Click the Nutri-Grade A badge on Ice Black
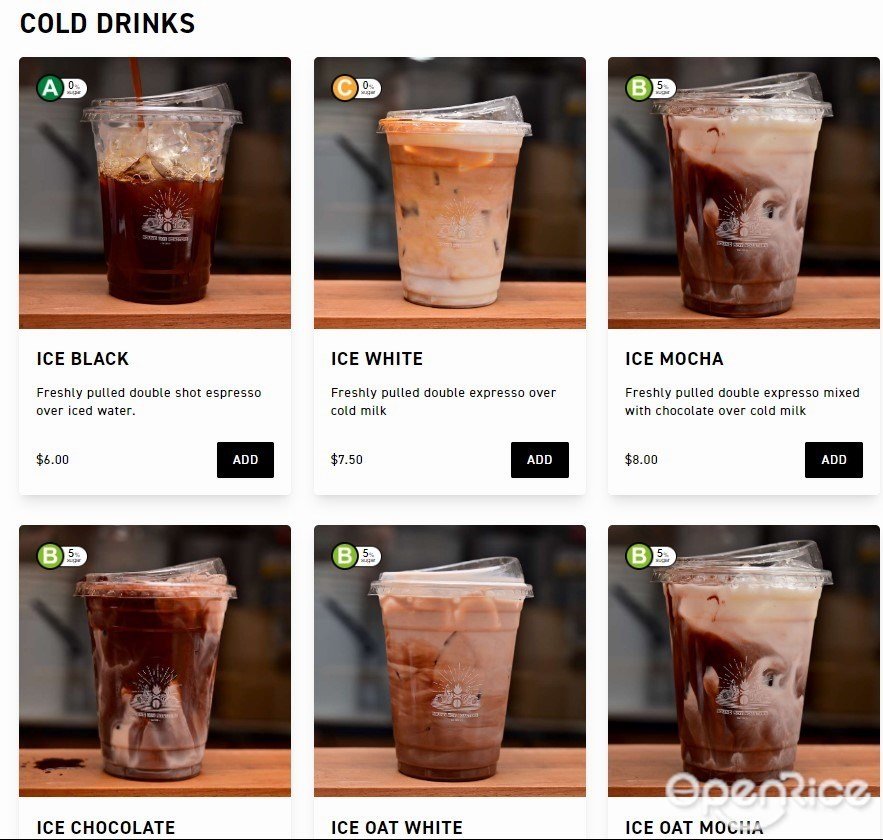Image resolution: width=883 pixels, height=840 pixels. (61, 88)
